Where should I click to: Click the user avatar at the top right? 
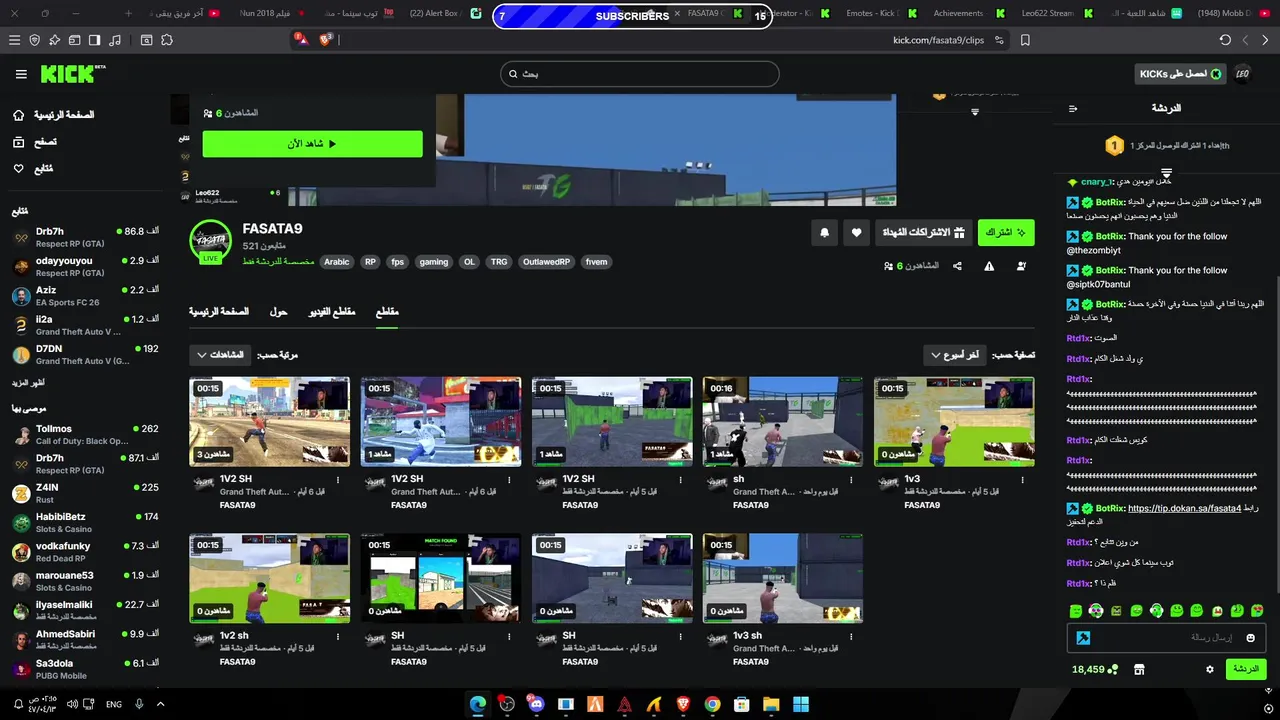[x=1243, y=74]
